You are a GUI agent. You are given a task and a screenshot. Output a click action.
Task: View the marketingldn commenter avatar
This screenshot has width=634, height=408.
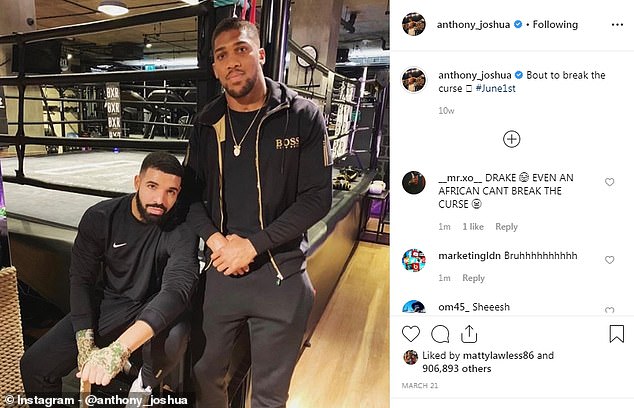(414, 260)
